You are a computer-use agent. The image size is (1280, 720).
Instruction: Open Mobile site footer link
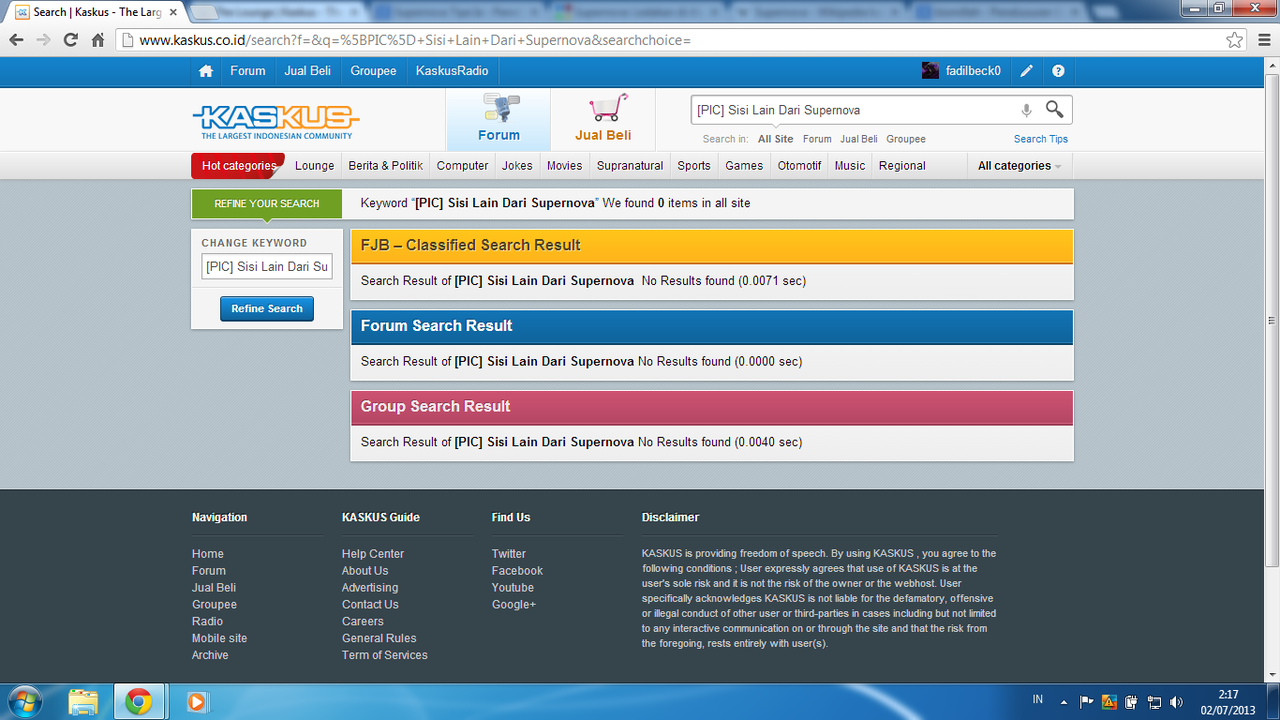click(219, 638)
